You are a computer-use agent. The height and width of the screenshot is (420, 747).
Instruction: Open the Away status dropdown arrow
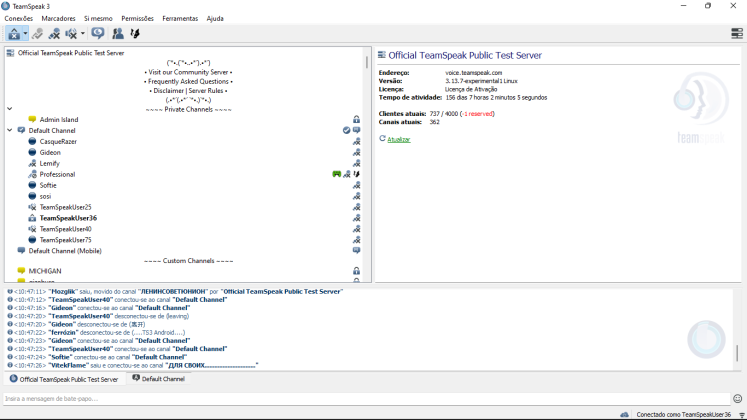tap(25, 34)
